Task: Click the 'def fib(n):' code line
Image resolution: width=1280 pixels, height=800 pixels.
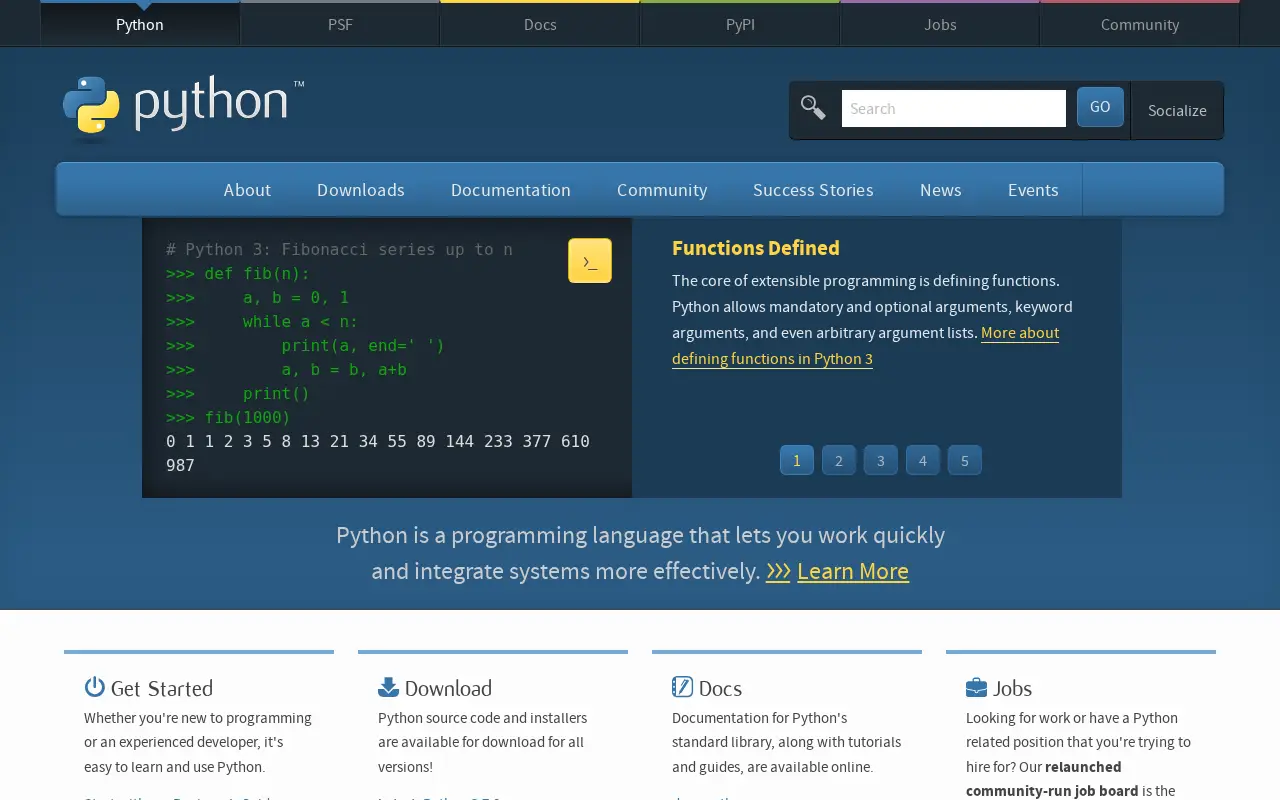Action: 238,273
